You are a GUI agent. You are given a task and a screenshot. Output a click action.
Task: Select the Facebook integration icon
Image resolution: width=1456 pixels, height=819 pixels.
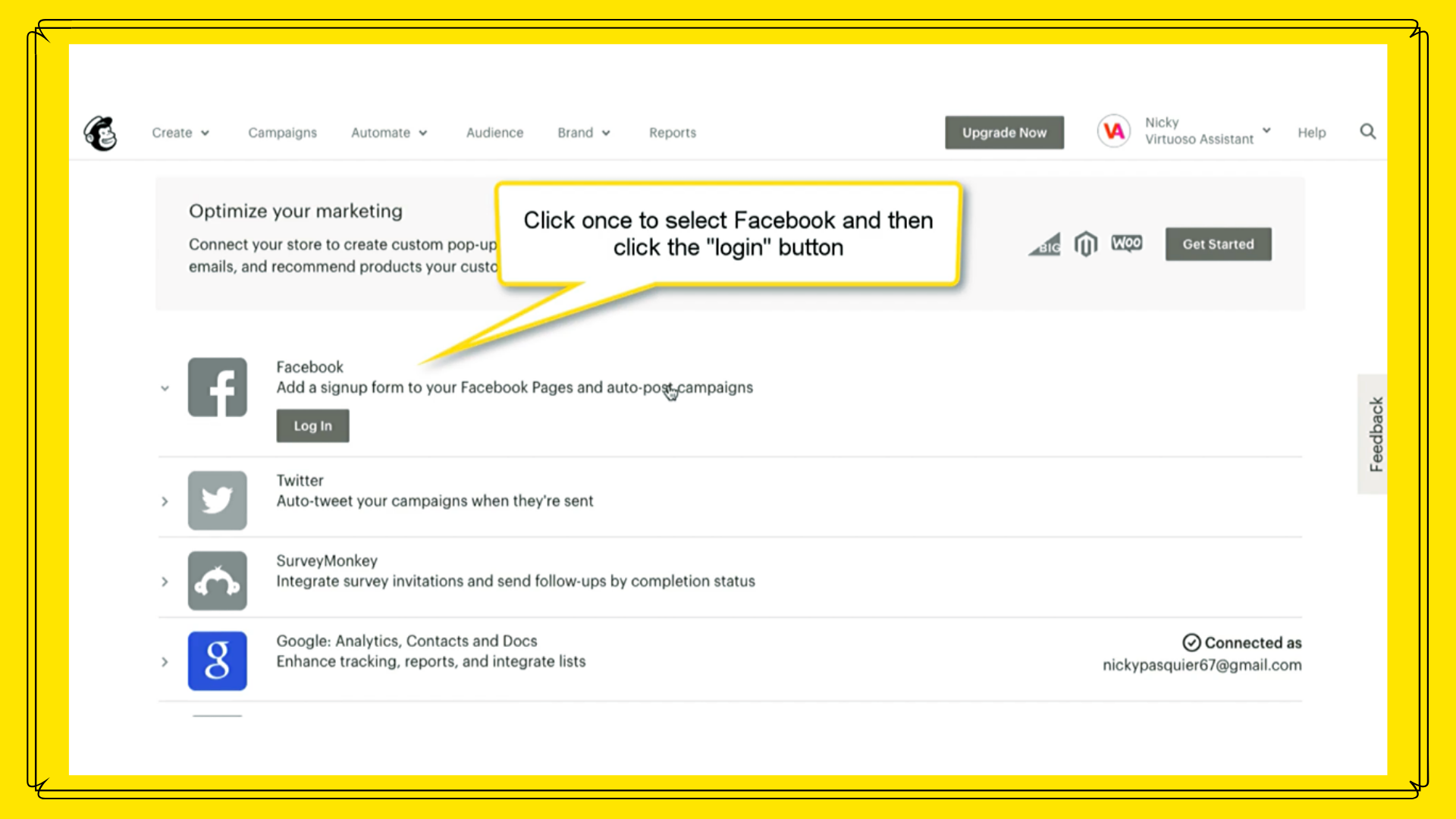pos(218,387)
